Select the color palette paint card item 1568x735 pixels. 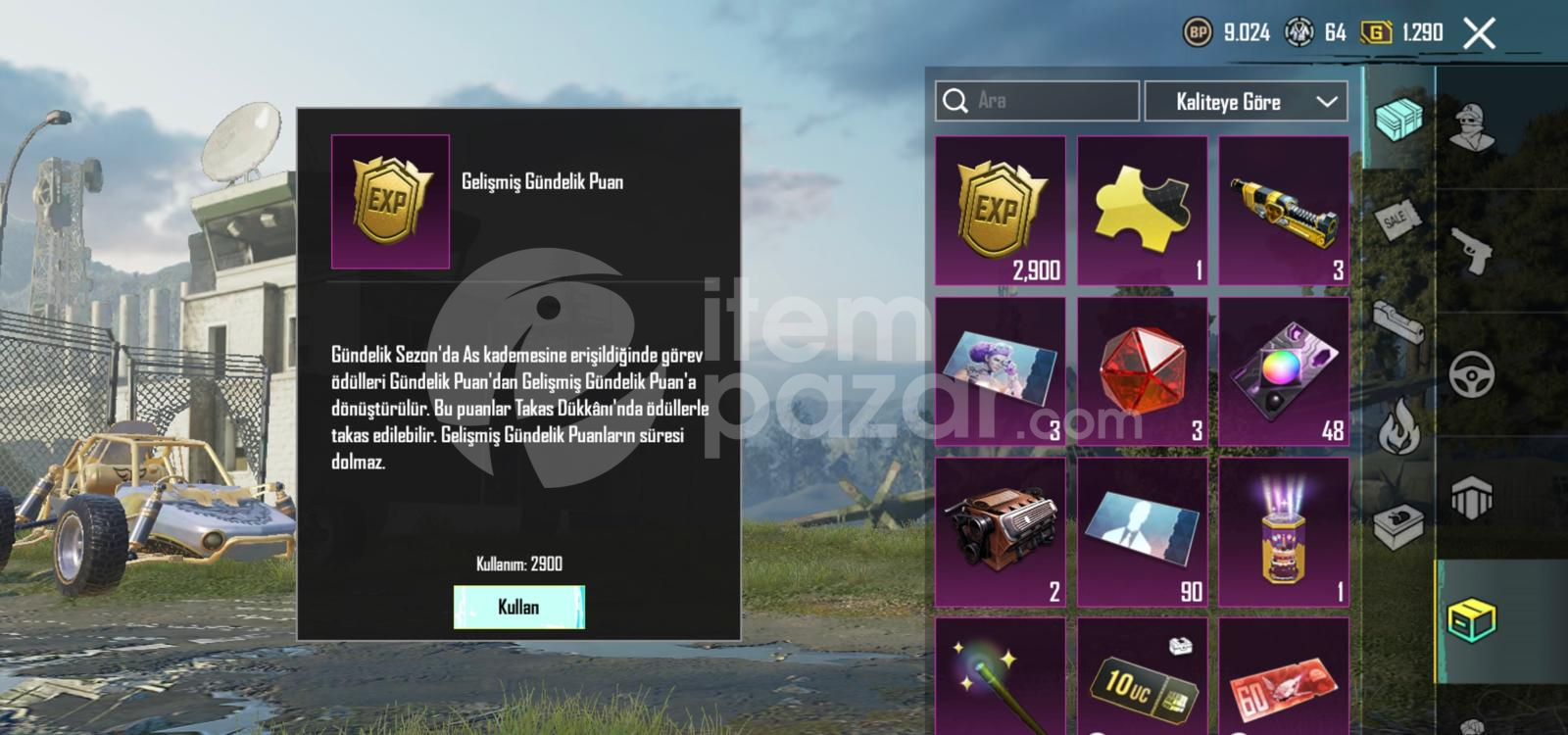coord(1284,371)
